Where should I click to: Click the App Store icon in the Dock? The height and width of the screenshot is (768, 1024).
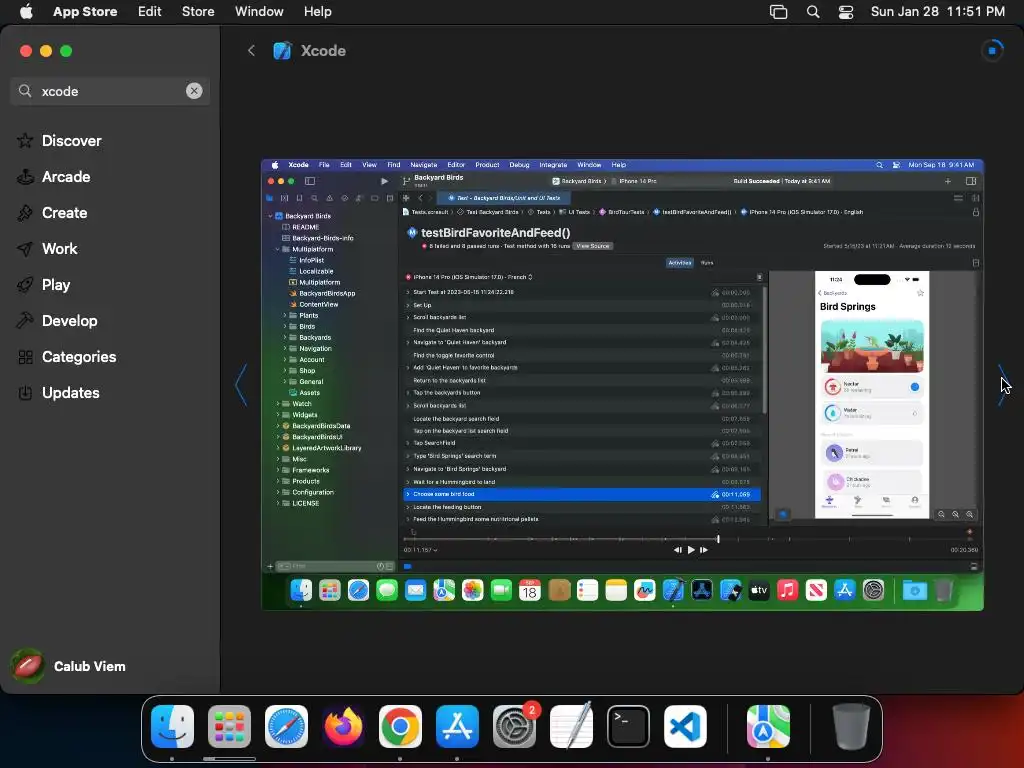tap(457, 726)
